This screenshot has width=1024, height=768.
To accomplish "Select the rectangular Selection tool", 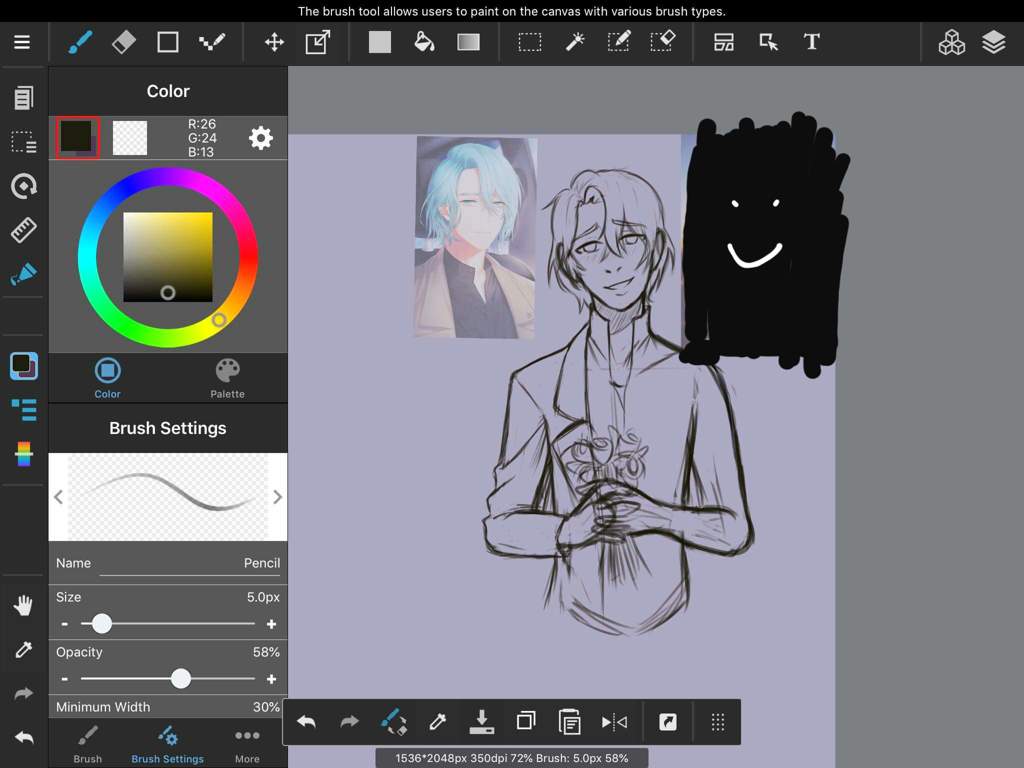I will click(530, 42).
